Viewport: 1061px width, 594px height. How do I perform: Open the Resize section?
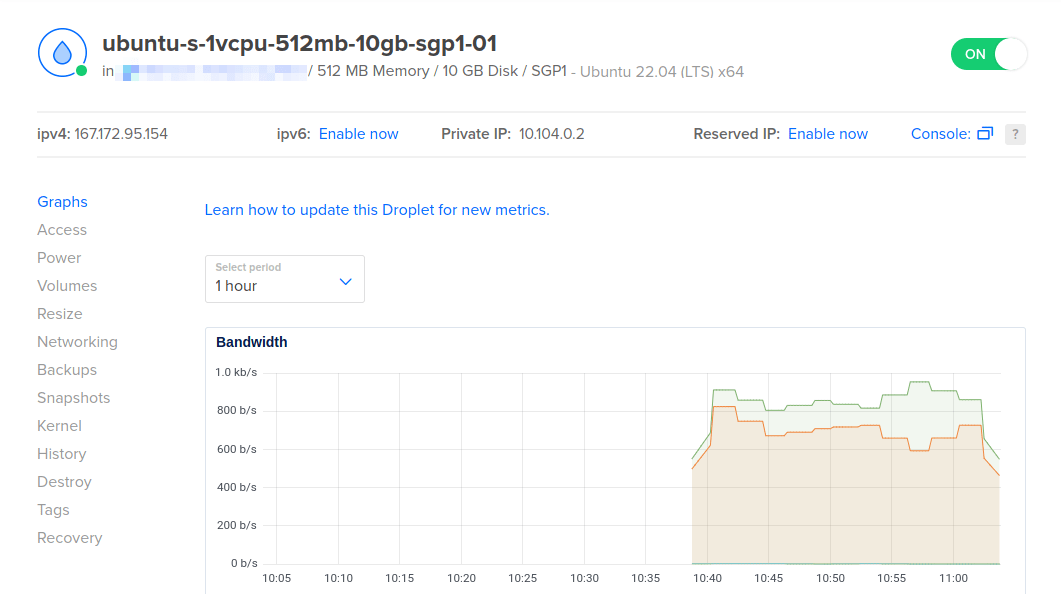[60, 313]
